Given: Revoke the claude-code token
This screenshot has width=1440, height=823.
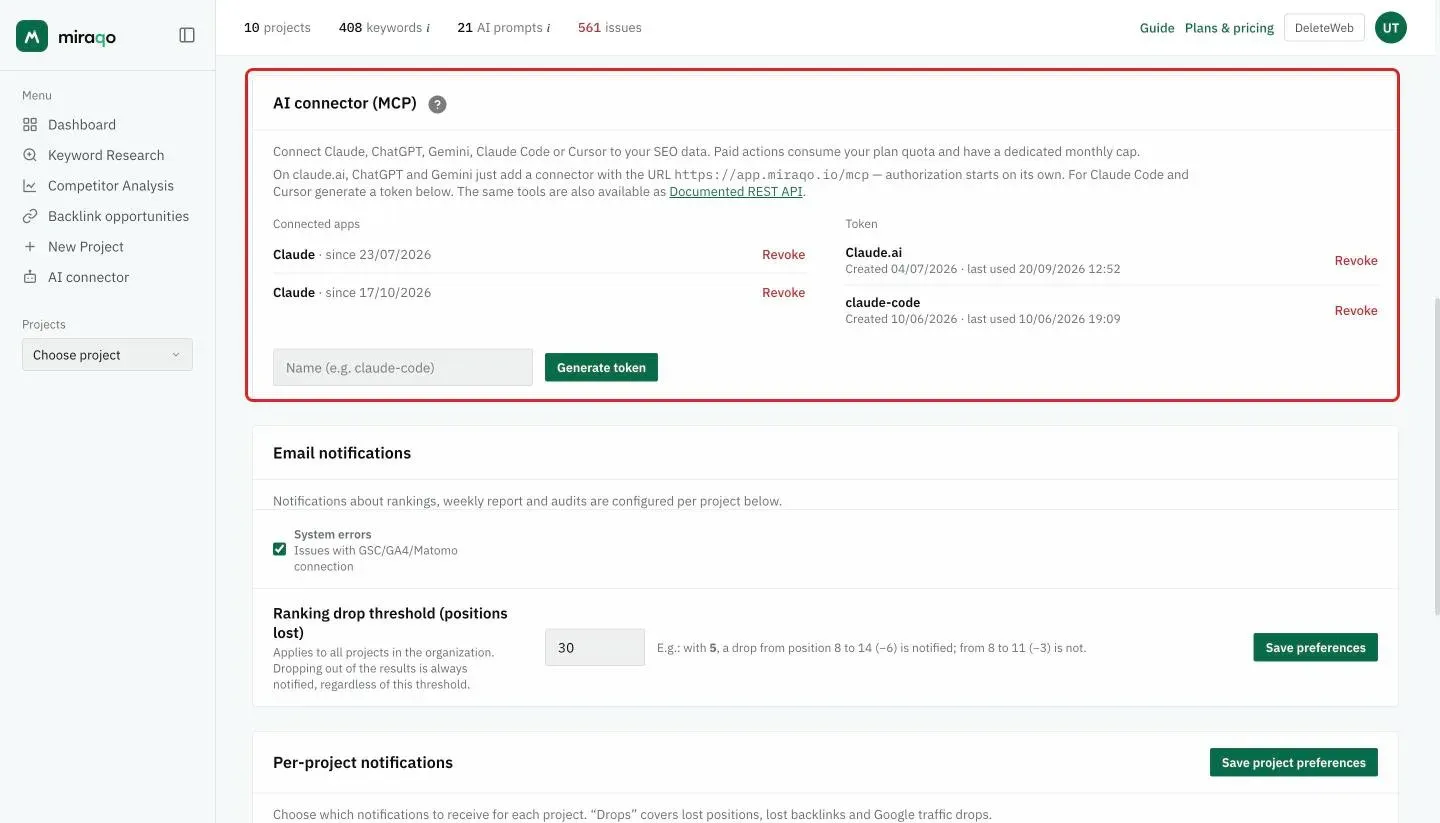Looking at the screenshot, I should (1356, 311).
